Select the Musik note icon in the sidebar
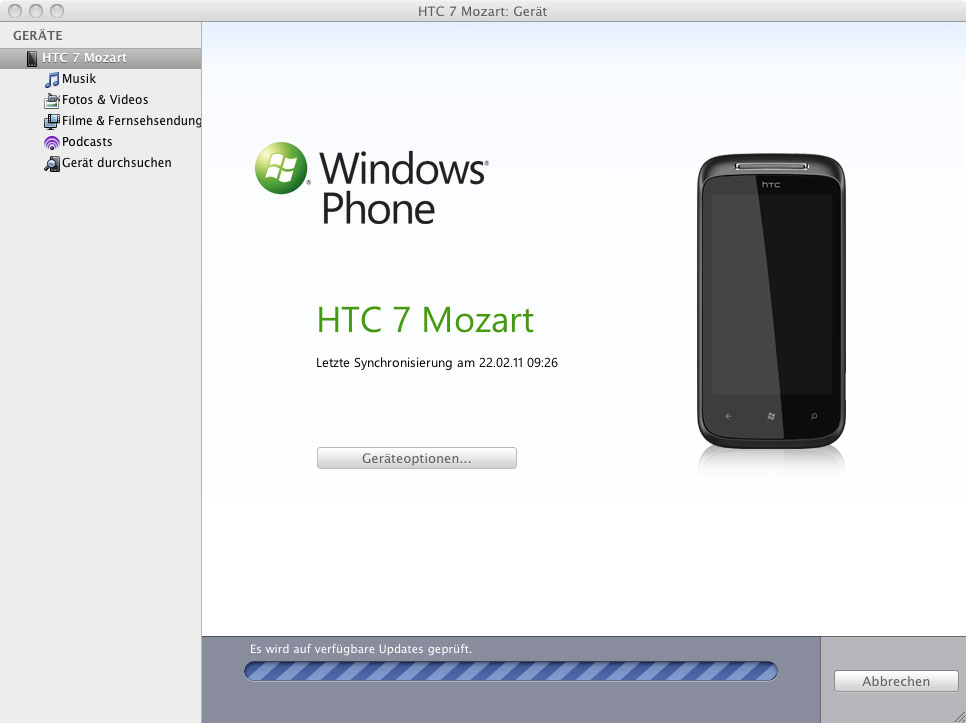This screenshot has width=966, height=723. [52, 78]
